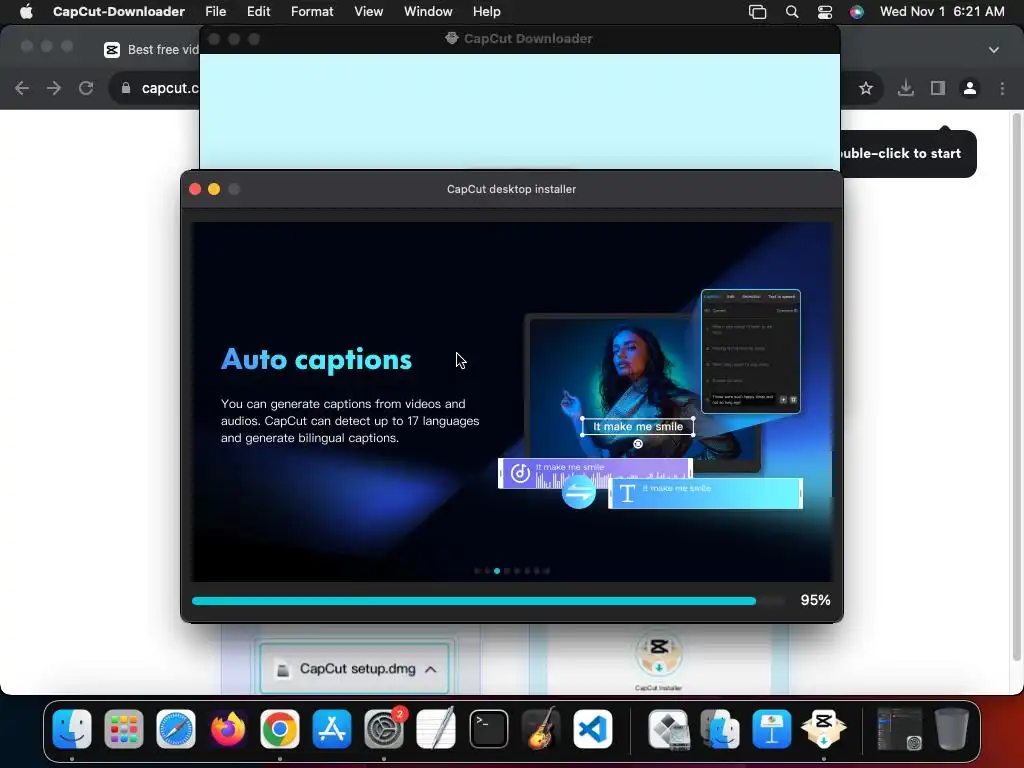Click the CapCut installer box icon in Dock
This screenshot has width=1024, height=768.
[x=824, y=729]
